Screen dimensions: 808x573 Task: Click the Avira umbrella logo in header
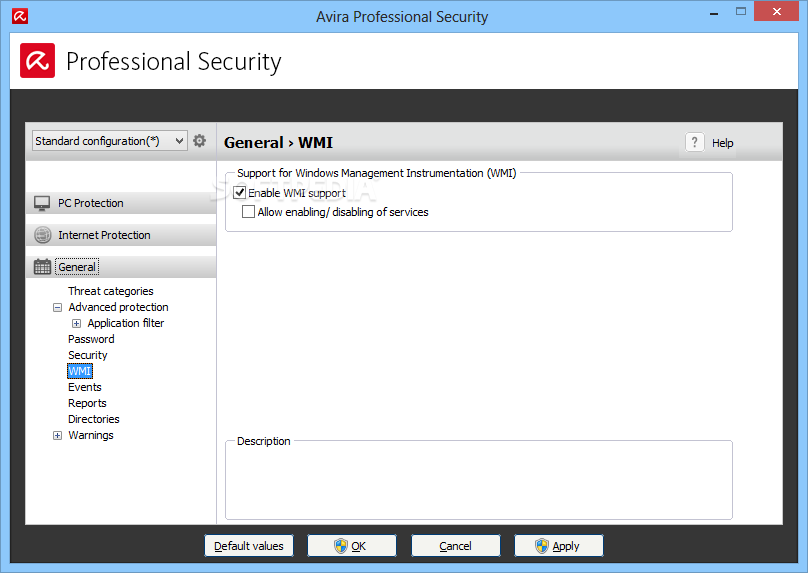(37, 61)
